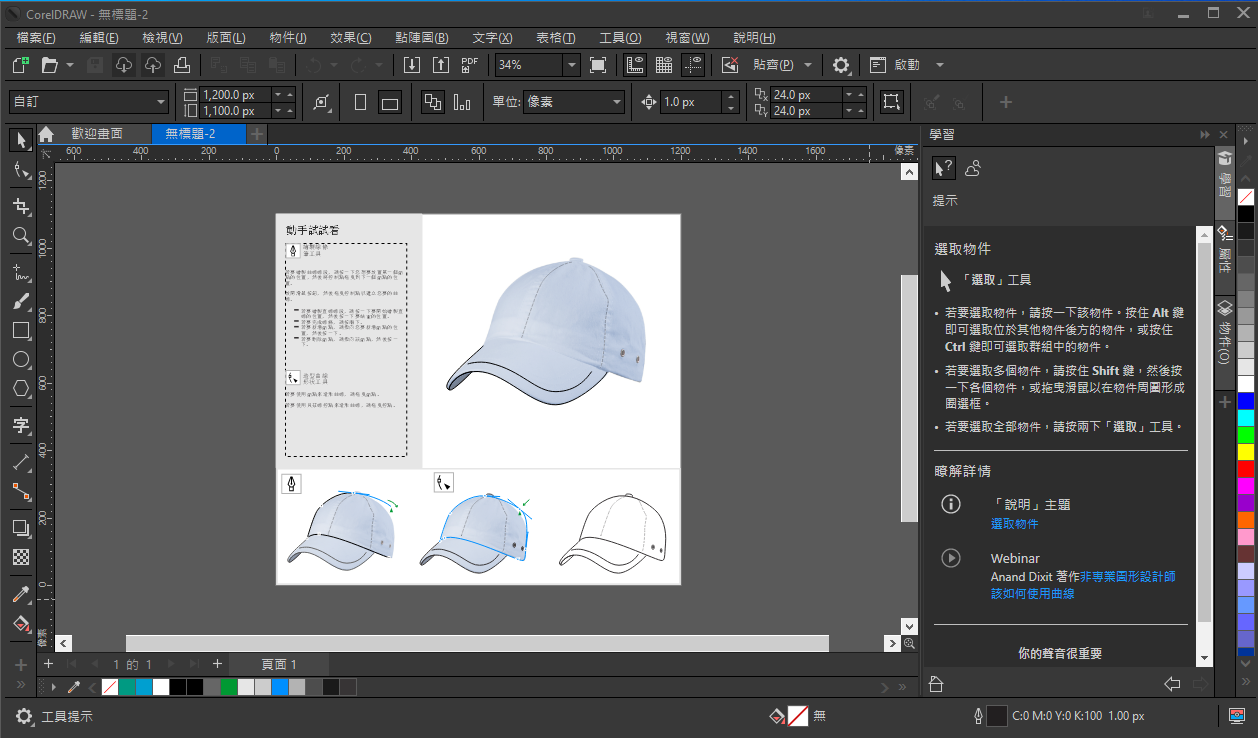Select the Drop Shadow tool

pos(21,527)
